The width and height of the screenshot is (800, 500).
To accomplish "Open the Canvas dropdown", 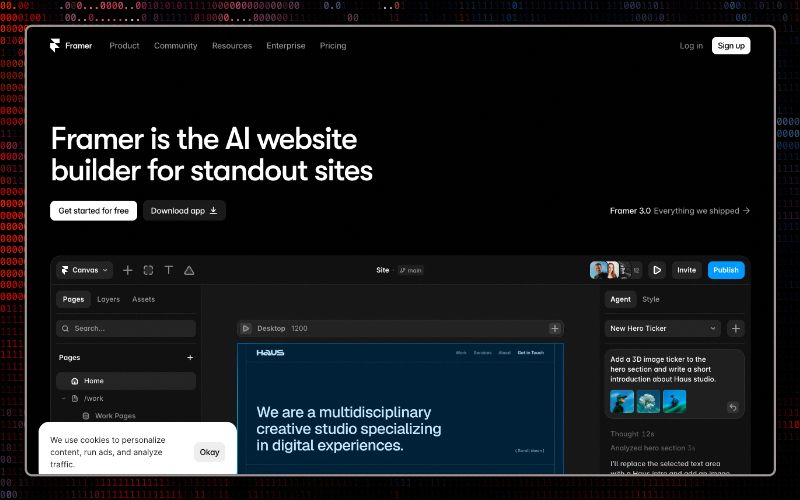I will (85, 270).
